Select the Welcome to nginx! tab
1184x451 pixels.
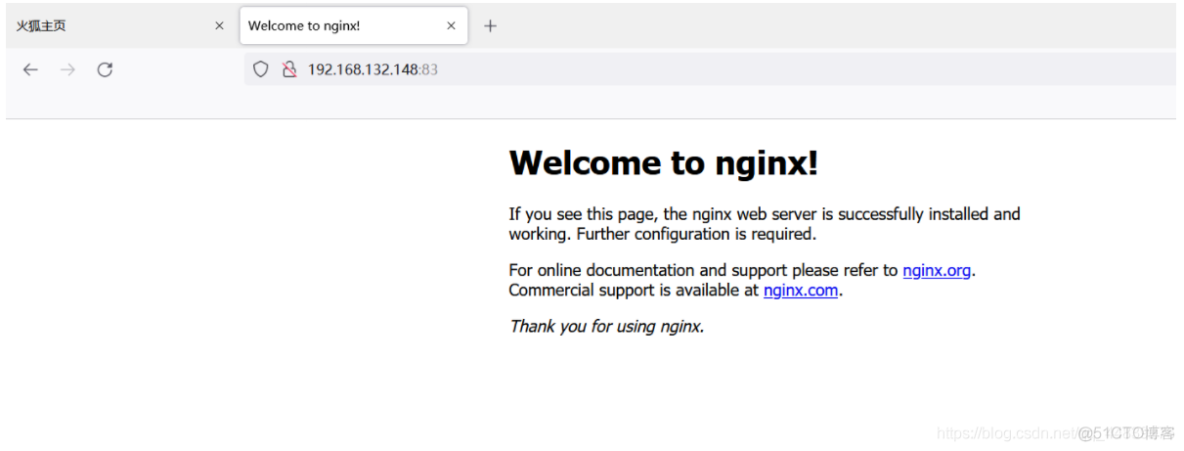(x=353, y=26)
